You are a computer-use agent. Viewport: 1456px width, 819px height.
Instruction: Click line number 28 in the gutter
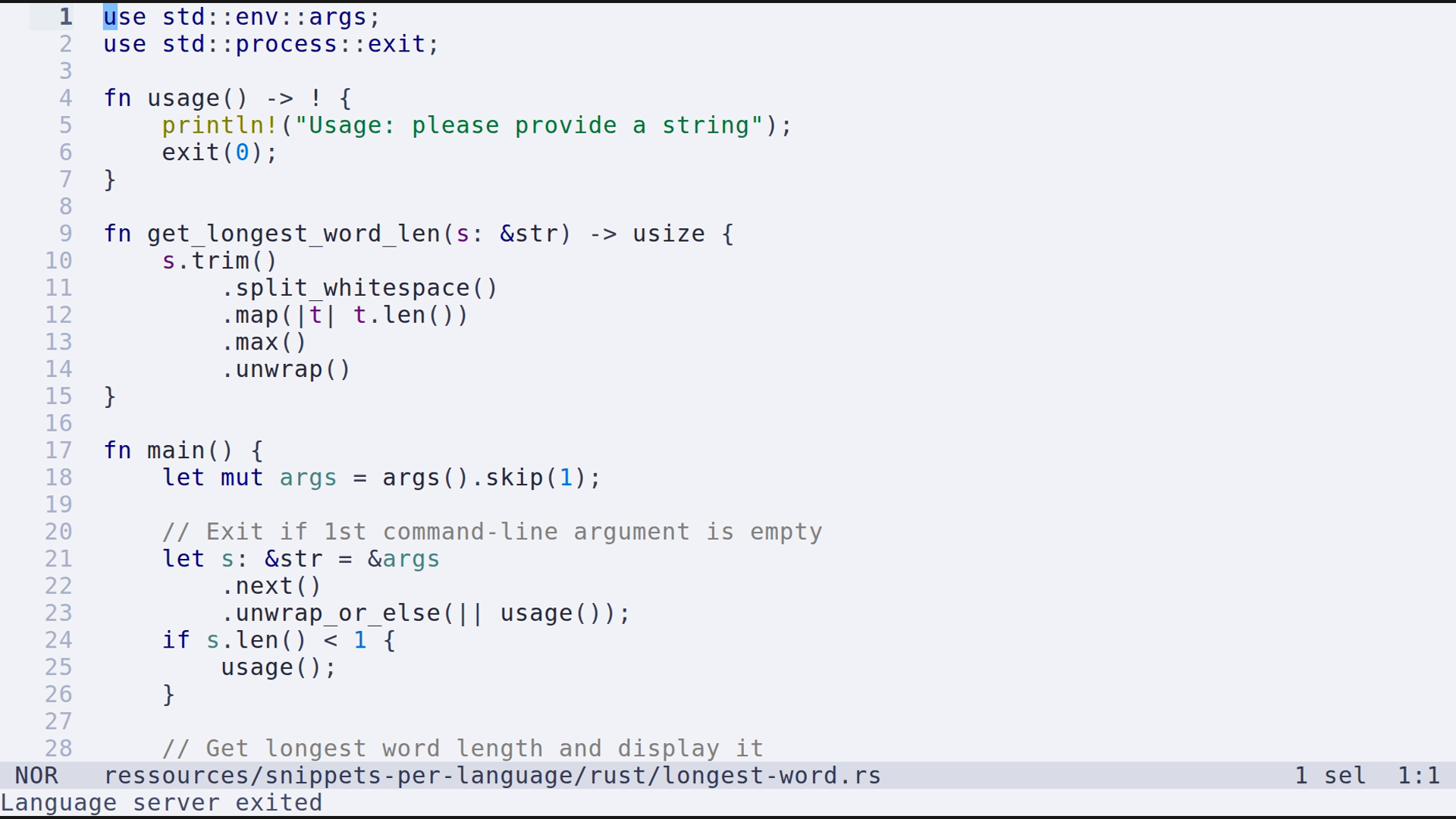click(x=58, y=748)
